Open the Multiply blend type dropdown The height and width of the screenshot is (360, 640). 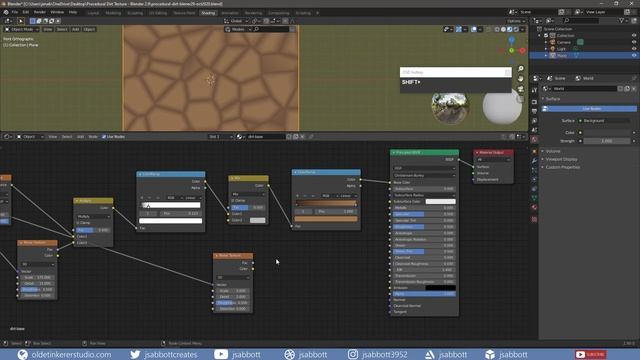(93, 216)
